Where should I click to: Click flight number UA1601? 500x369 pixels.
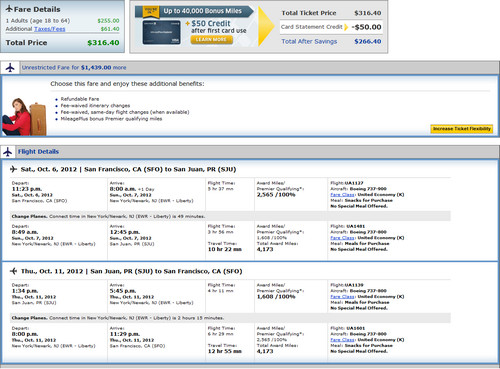[355, 328]
